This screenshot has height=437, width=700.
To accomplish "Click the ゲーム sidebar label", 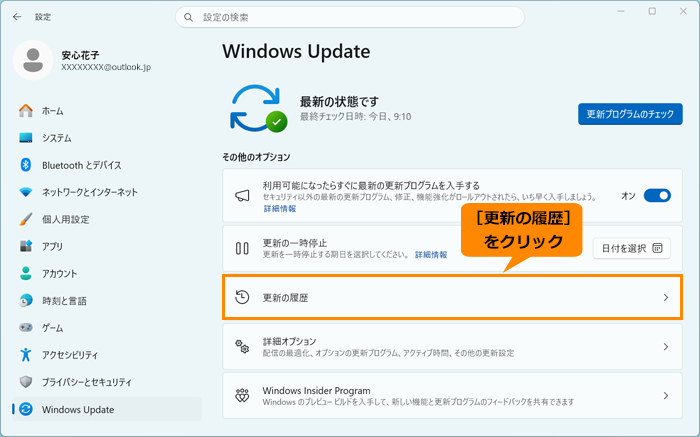I will point(53,328).
